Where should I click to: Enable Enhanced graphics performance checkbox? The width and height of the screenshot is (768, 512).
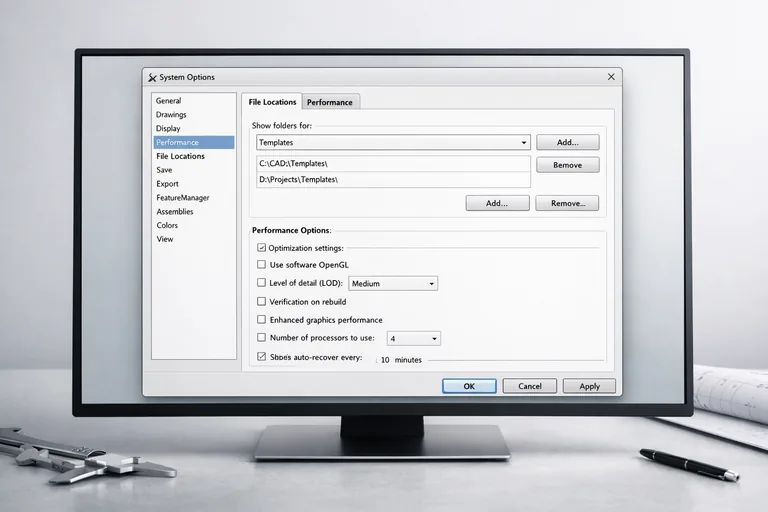262,319
